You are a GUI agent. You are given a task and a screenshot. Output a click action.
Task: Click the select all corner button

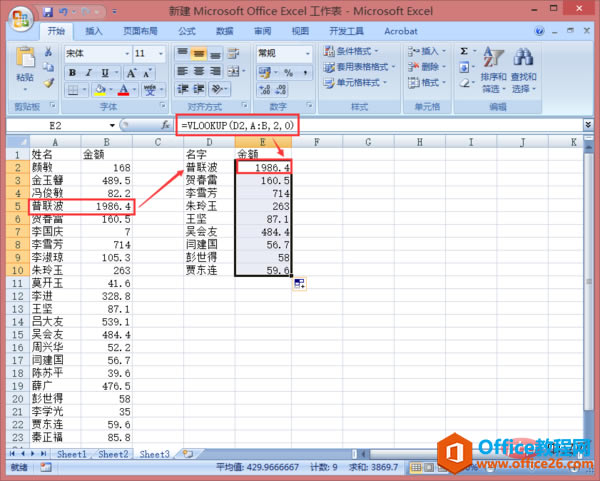pos(18,142)
